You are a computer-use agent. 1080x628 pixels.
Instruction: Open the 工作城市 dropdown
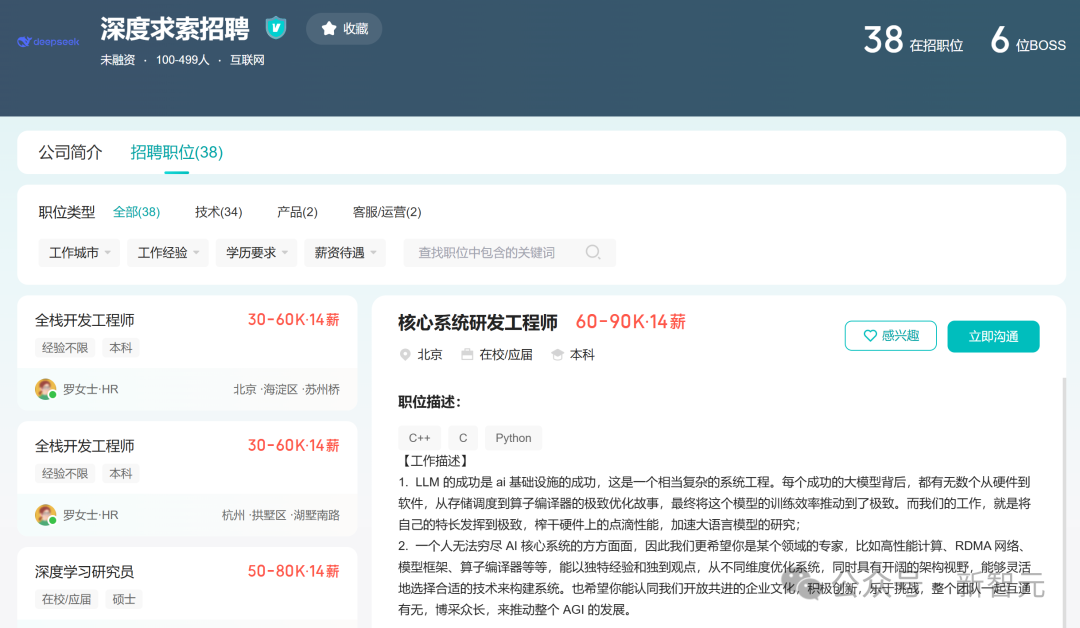coord(79,253)
